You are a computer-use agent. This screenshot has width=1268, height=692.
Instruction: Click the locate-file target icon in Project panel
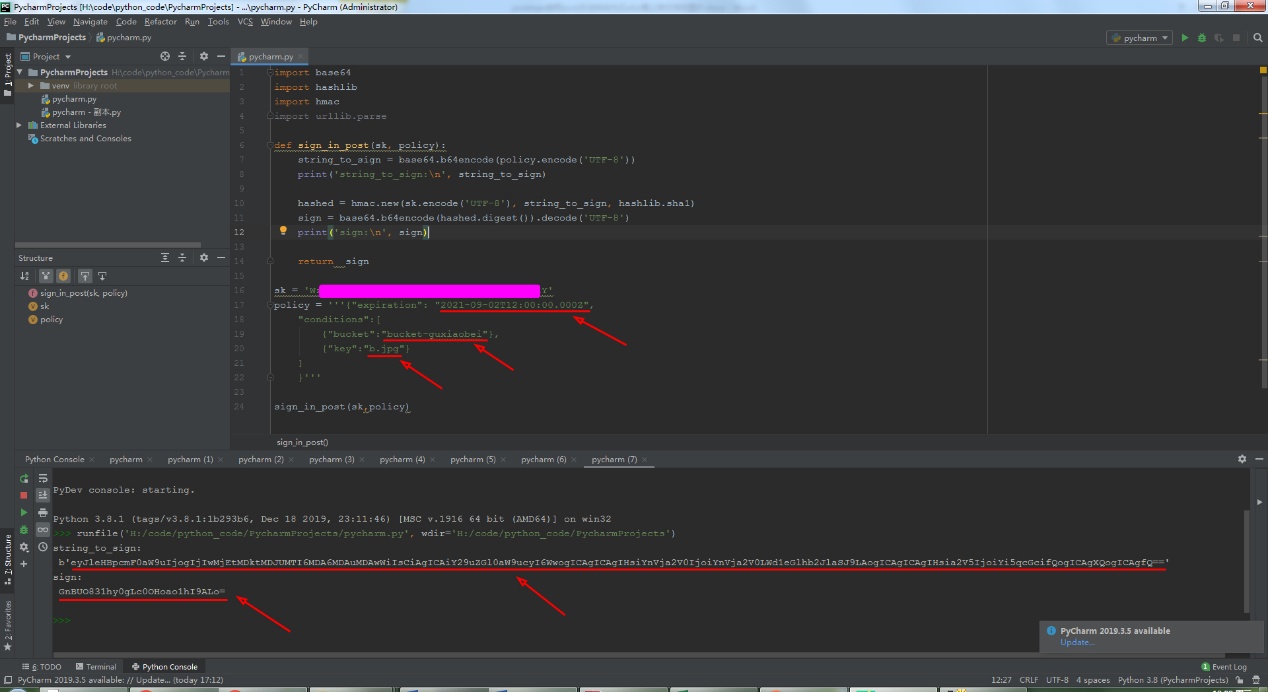coord(165,56)
